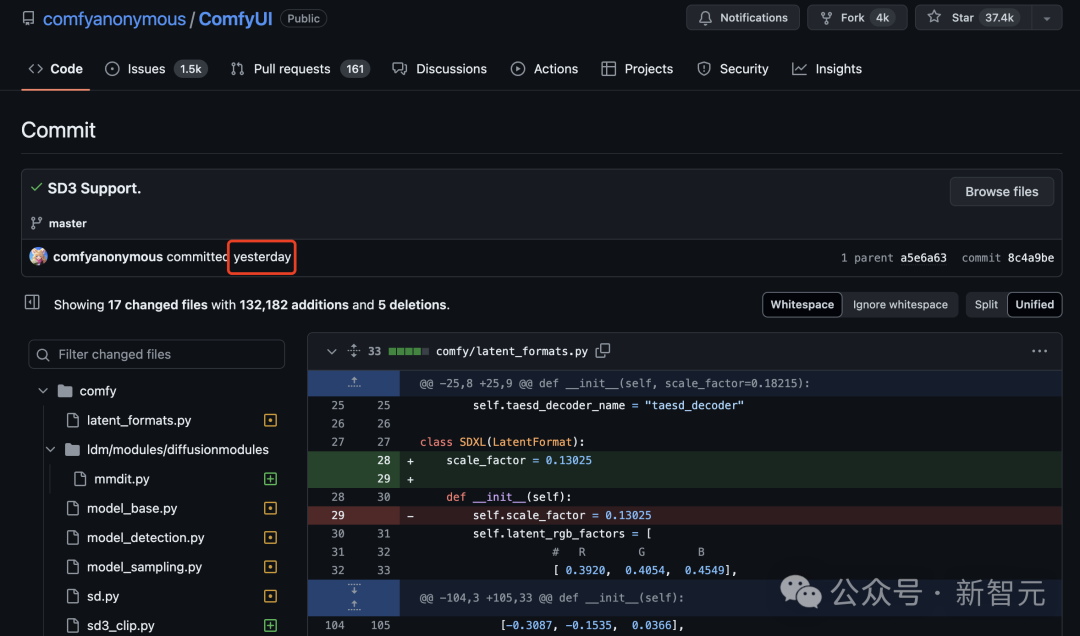
Task: Collapse the latent_formats.py diff chevron
Action: click(331, 351)
